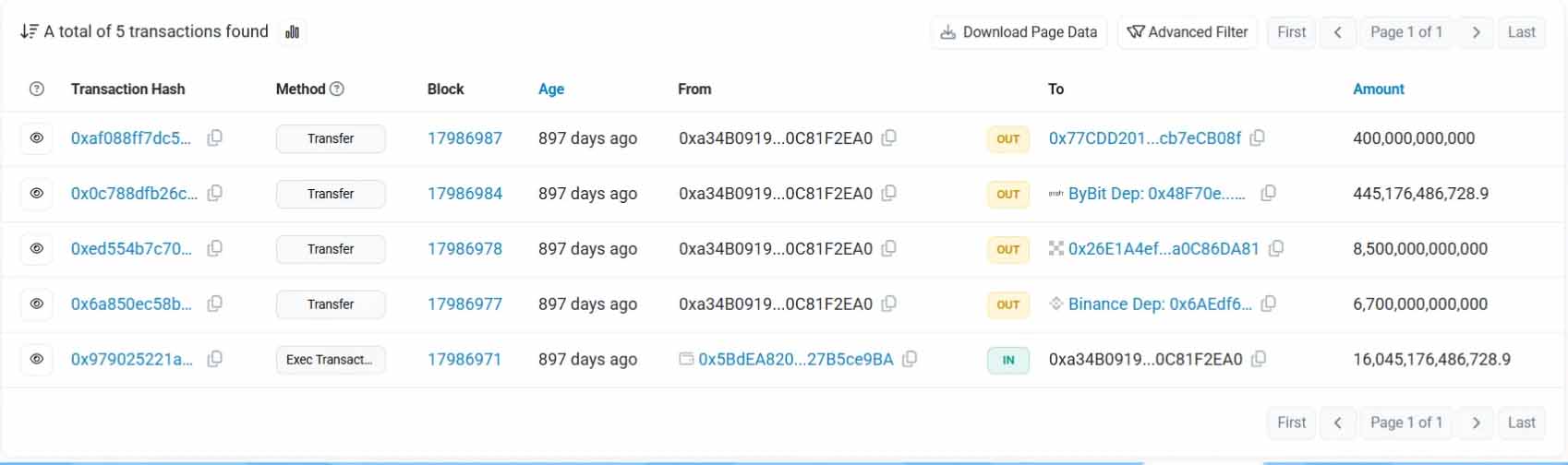Copy From address in first row
1568x465 pixels.
pyautogui.click(x=888, y=138)
